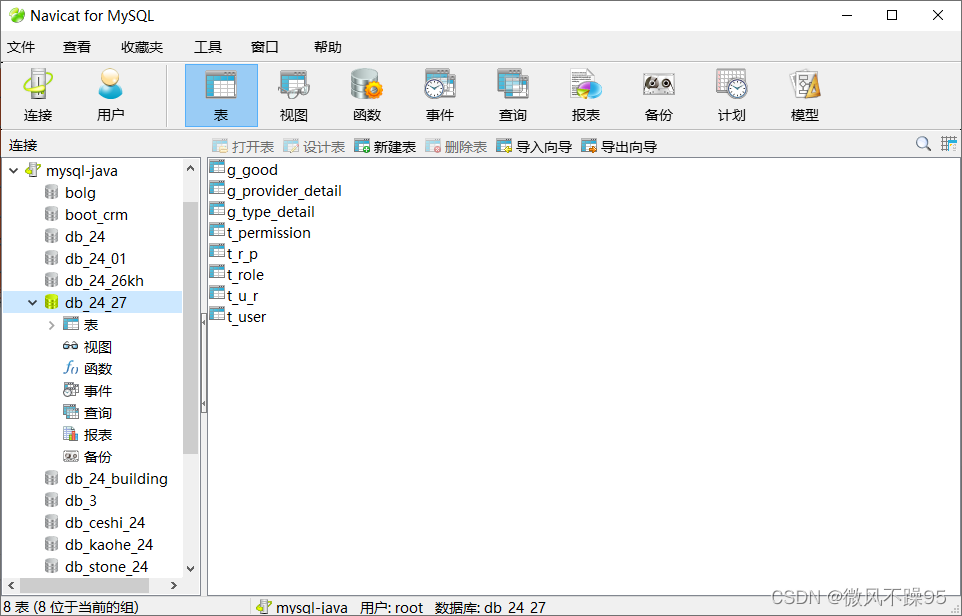The image size is (962, 616).
Task: Open the t_user table in list
Action: coord(246,316)
